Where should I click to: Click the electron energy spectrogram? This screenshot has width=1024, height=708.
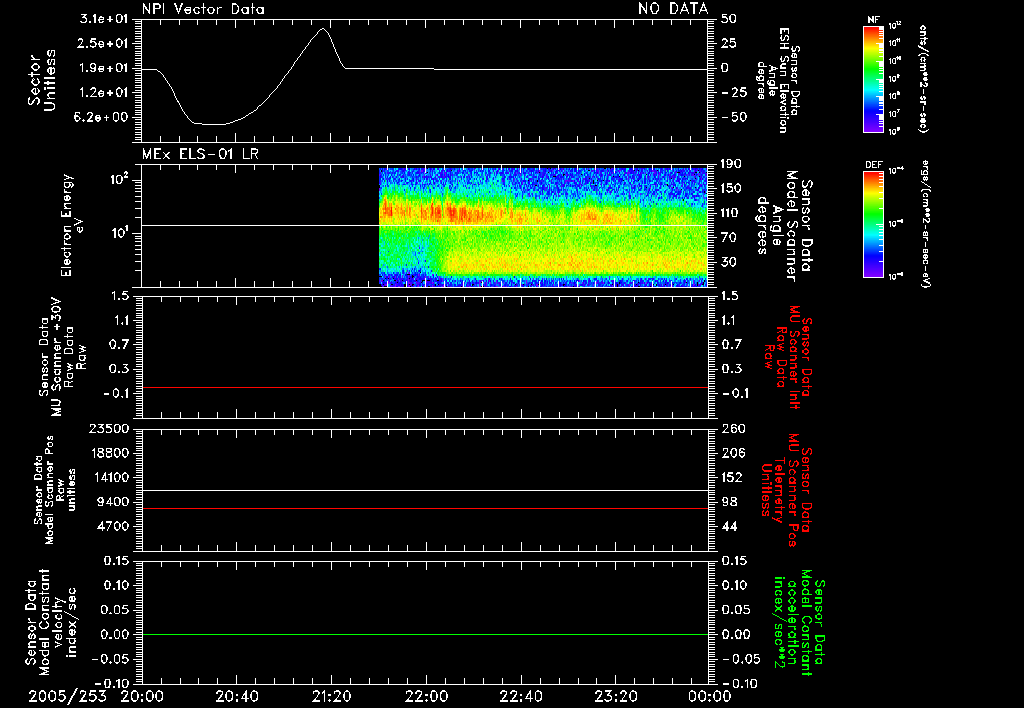tap(543, 227)
